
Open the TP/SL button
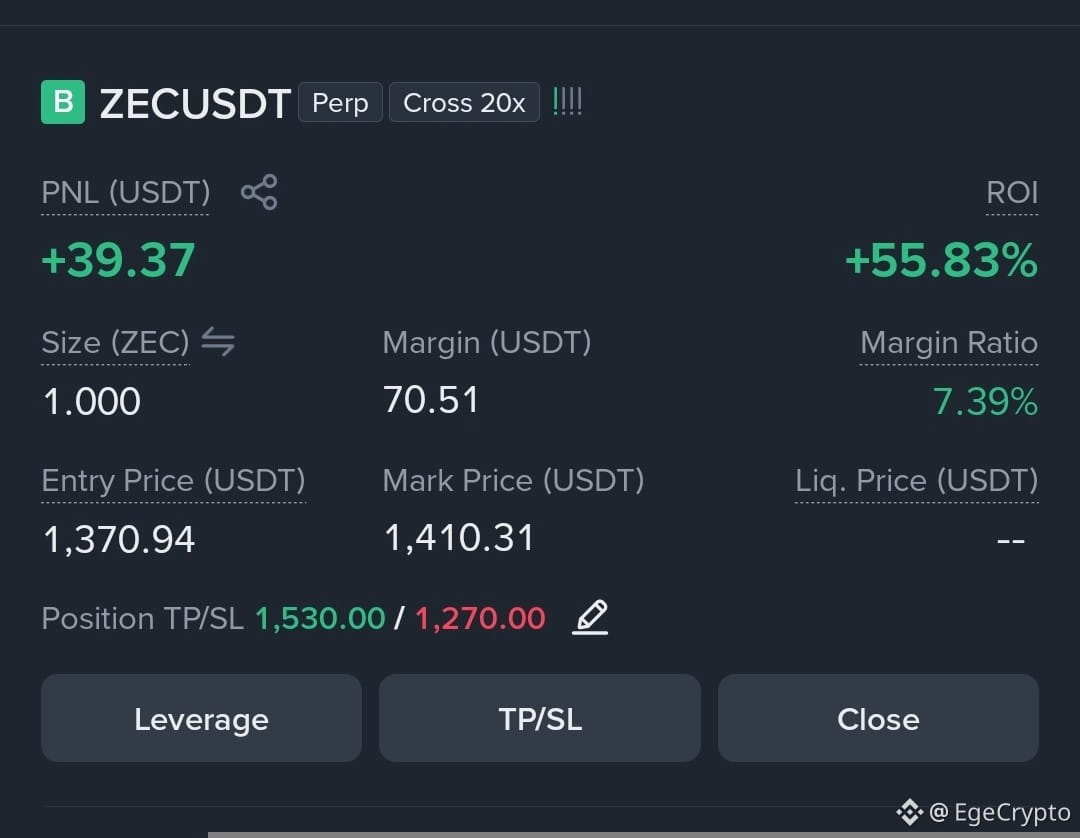click(x=540, y=718)
